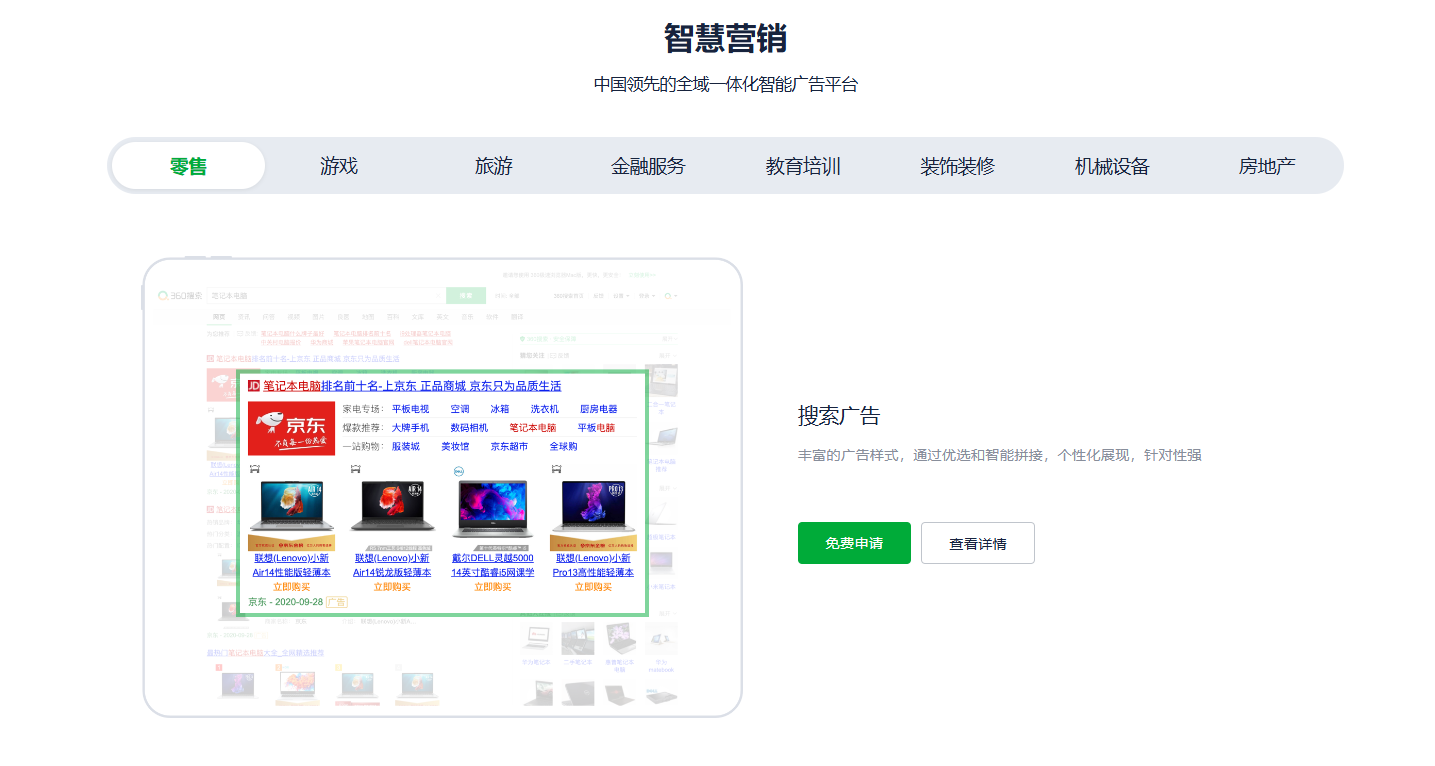Click 立即购买 under Air14锐龙版
This screenshot has height=766, width=1435.
392,587
